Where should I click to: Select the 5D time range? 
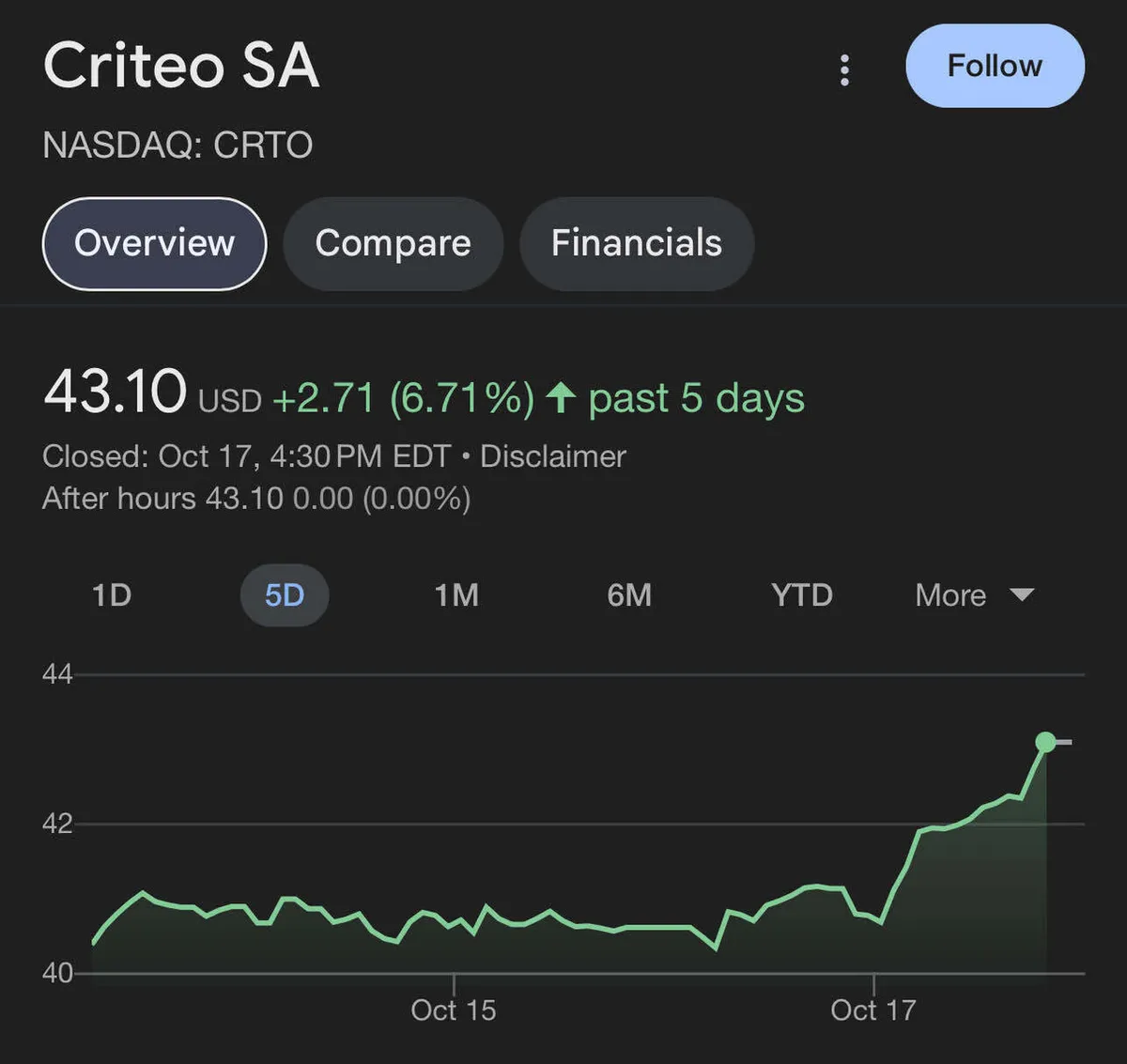tap(285, 595)
